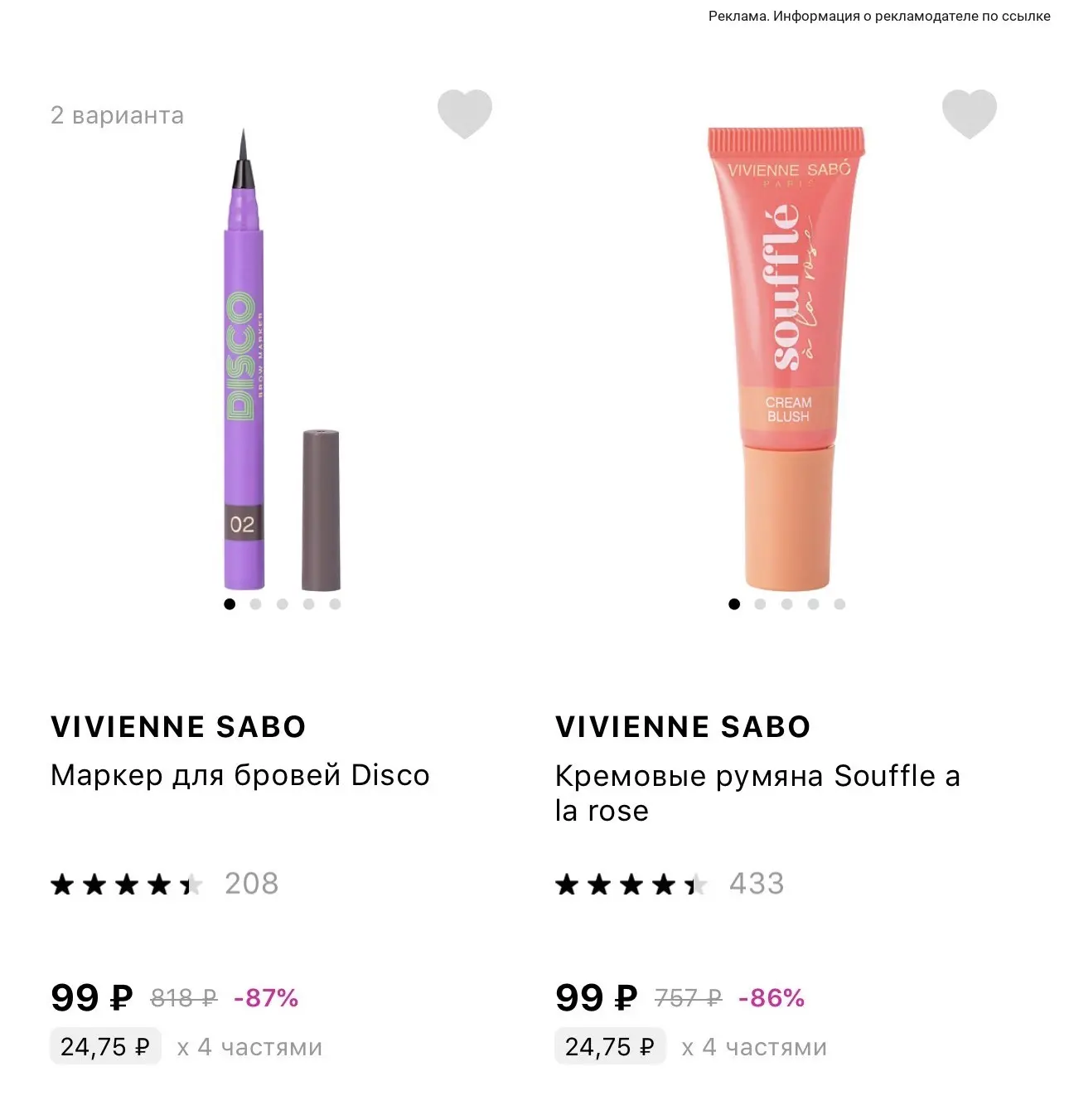The width and height of the screenshot is (1069, 1120).
Task: Click the star rating with 433 reviews
Action: coord(669,884)
